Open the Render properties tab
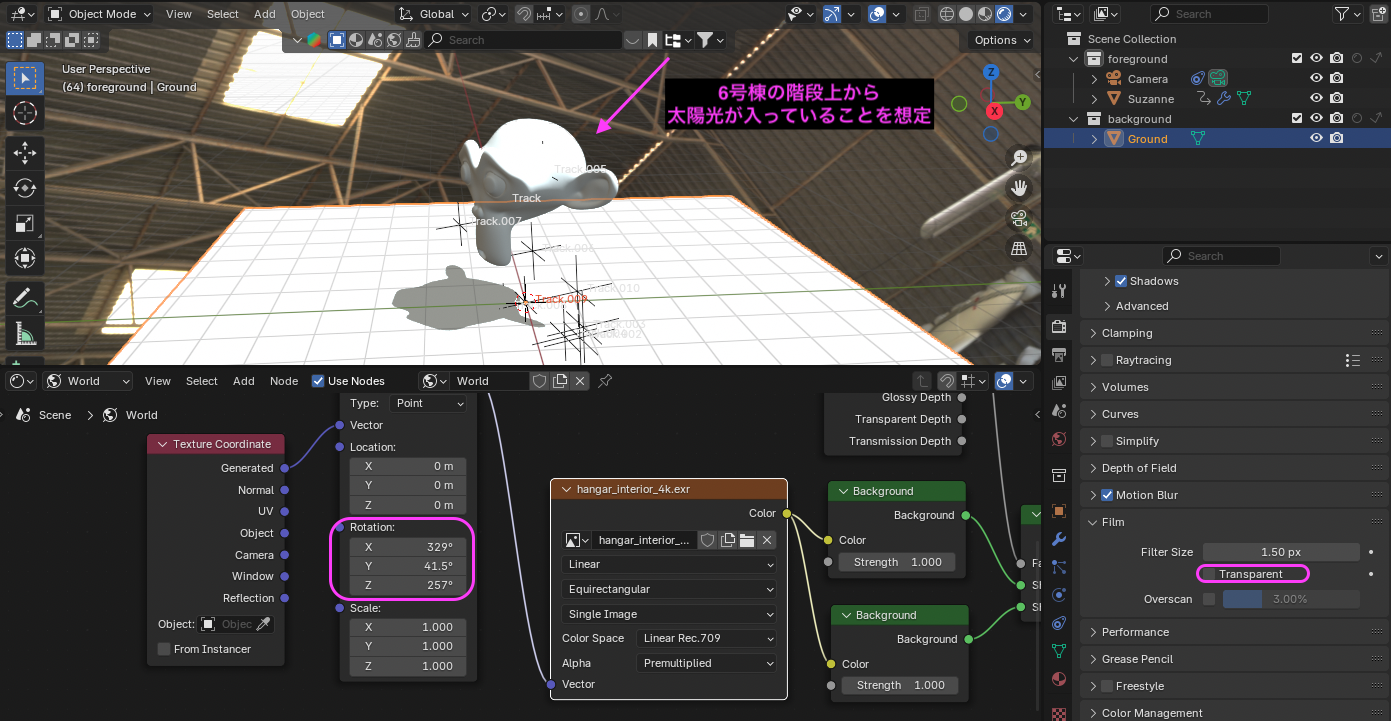The width and height of the screenshot is (1391, 721). pos(1059,326)
